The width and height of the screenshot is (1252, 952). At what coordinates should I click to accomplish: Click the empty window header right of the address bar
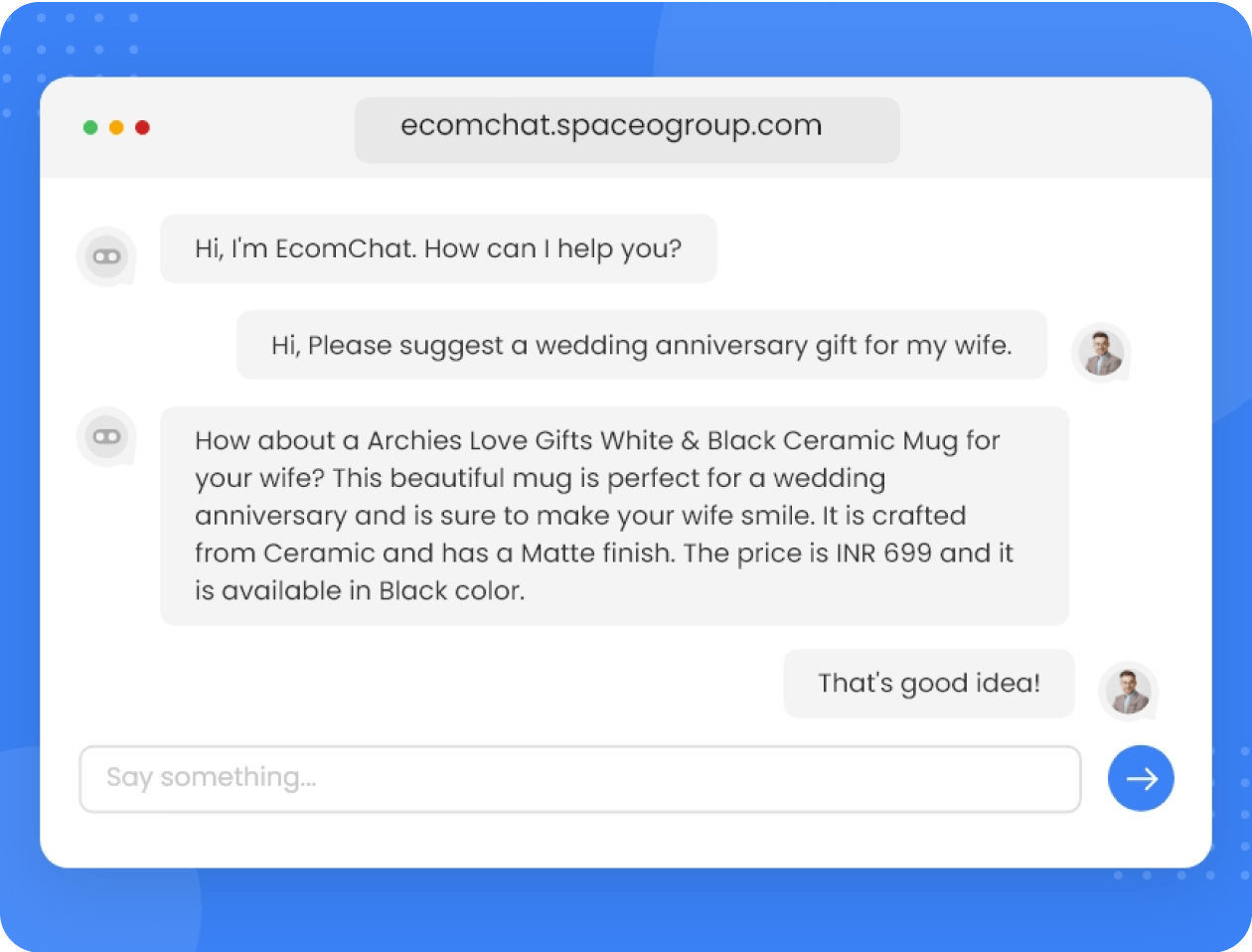(1053, 129)
